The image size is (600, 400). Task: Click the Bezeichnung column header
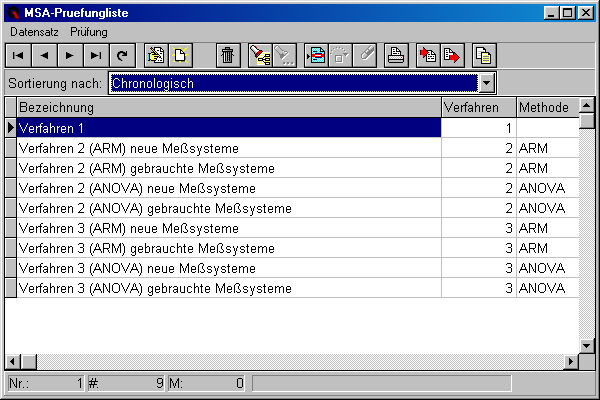(228, 107)
